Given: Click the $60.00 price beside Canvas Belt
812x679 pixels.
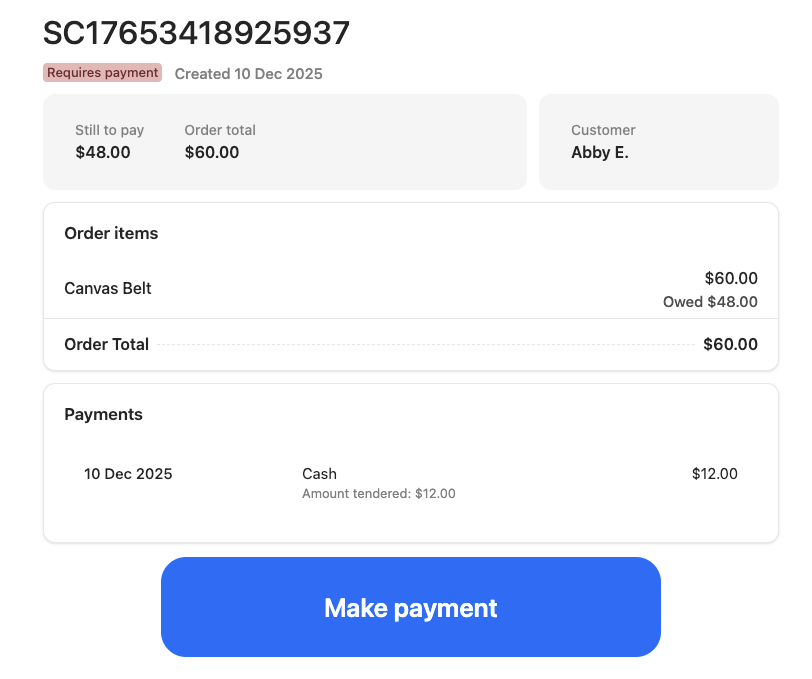Looking at the screenshot, I should pos(730,278).
